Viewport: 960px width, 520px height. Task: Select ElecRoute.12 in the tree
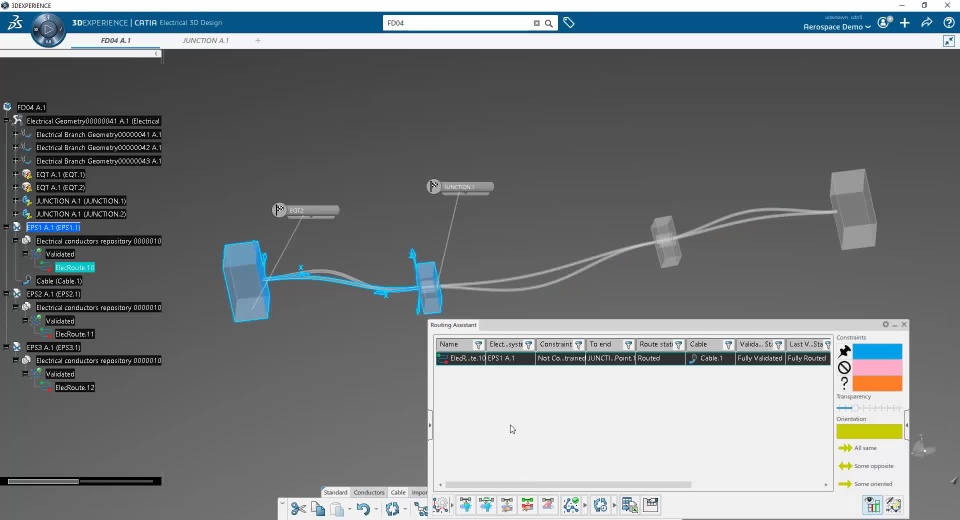pyautogui.click(x=75, y=388)
